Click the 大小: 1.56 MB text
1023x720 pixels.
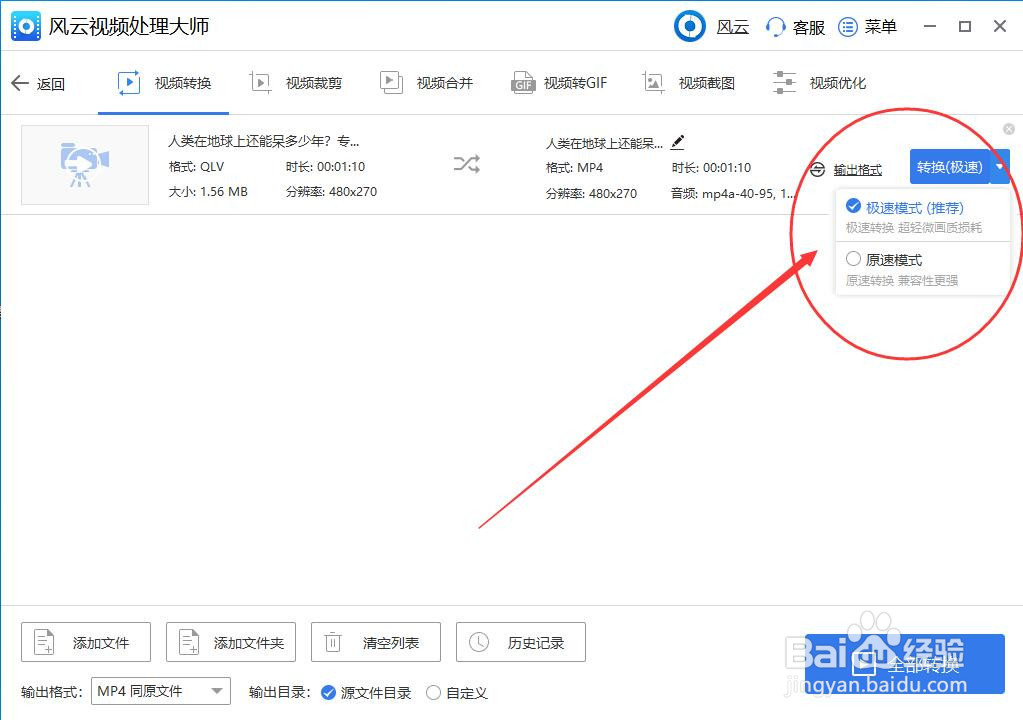207,192
